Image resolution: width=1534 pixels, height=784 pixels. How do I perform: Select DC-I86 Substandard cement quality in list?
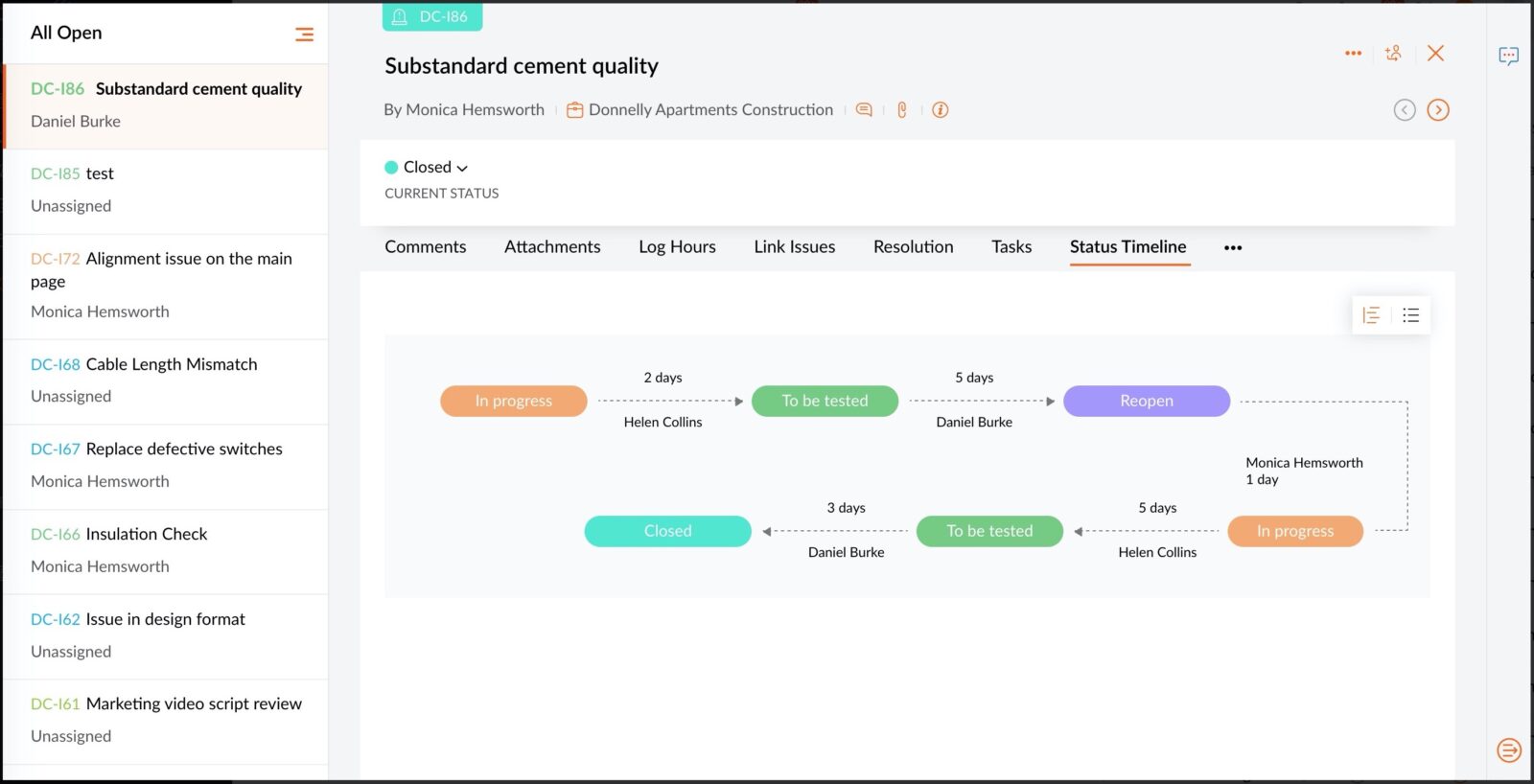(166, 105)
